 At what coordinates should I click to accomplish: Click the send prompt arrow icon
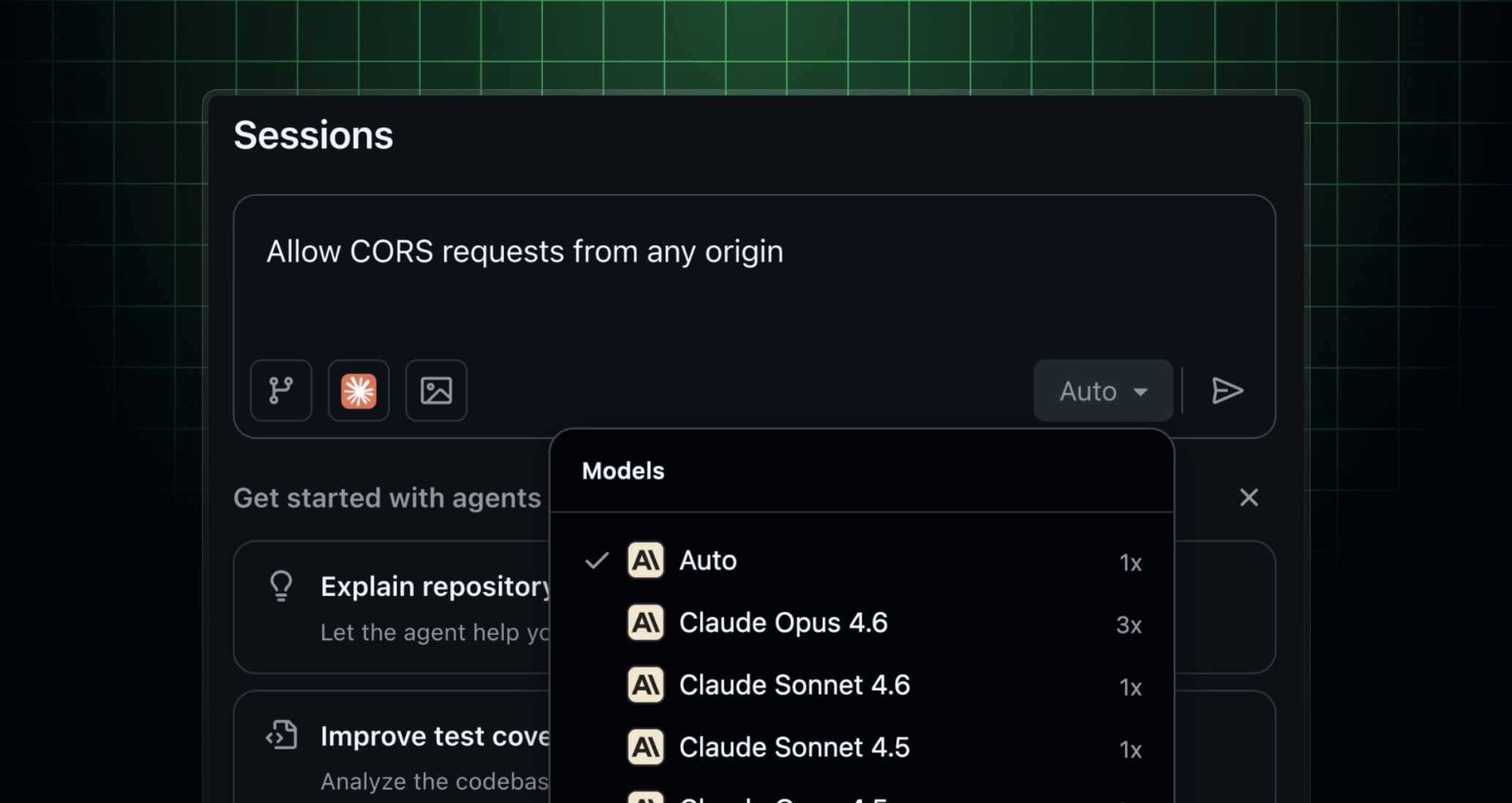pos(1227,391)
